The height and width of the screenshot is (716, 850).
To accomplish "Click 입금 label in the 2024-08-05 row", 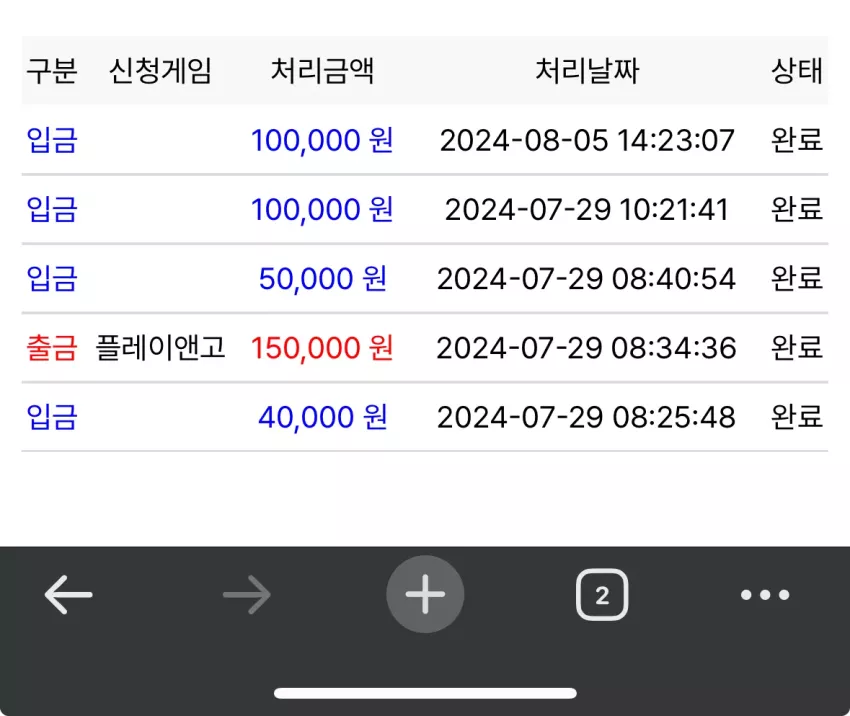I will [x=52, y=140].
